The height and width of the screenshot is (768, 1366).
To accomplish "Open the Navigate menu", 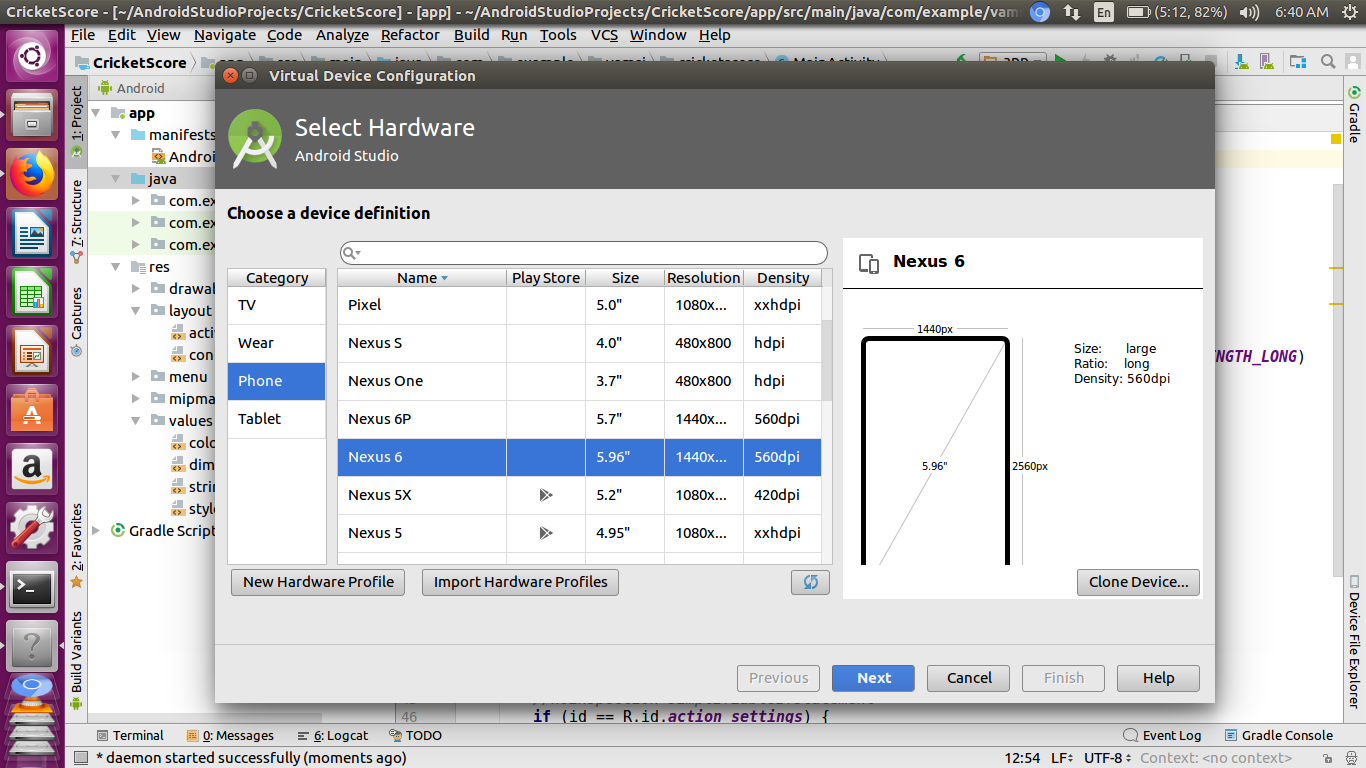I will point(225,35).
